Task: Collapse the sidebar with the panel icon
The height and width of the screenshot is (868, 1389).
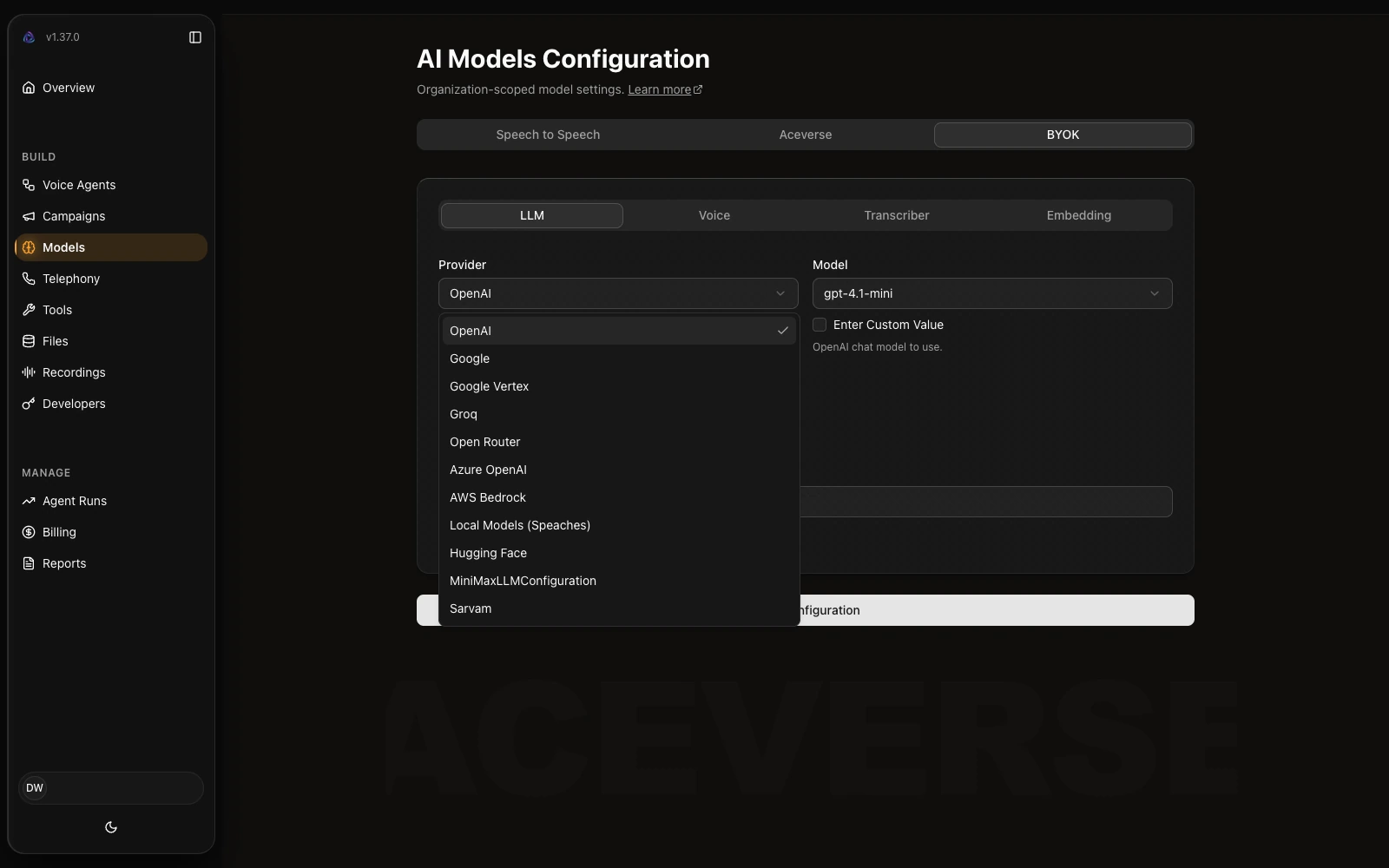Action: (x=195, y=37)
